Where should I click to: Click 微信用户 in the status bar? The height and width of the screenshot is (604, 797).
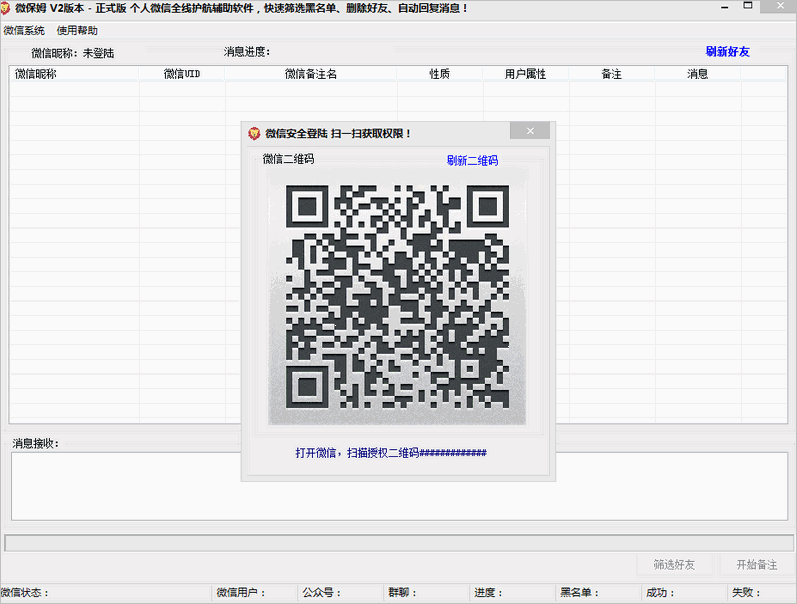click(x=241, y=593)
